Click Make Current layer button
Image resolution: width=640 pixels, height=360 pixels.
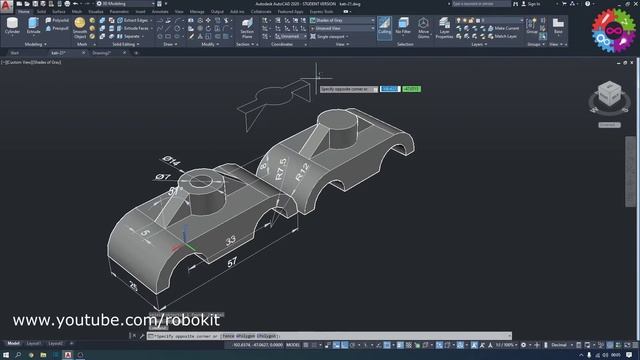pyautogui.click(x=503, y=28)
